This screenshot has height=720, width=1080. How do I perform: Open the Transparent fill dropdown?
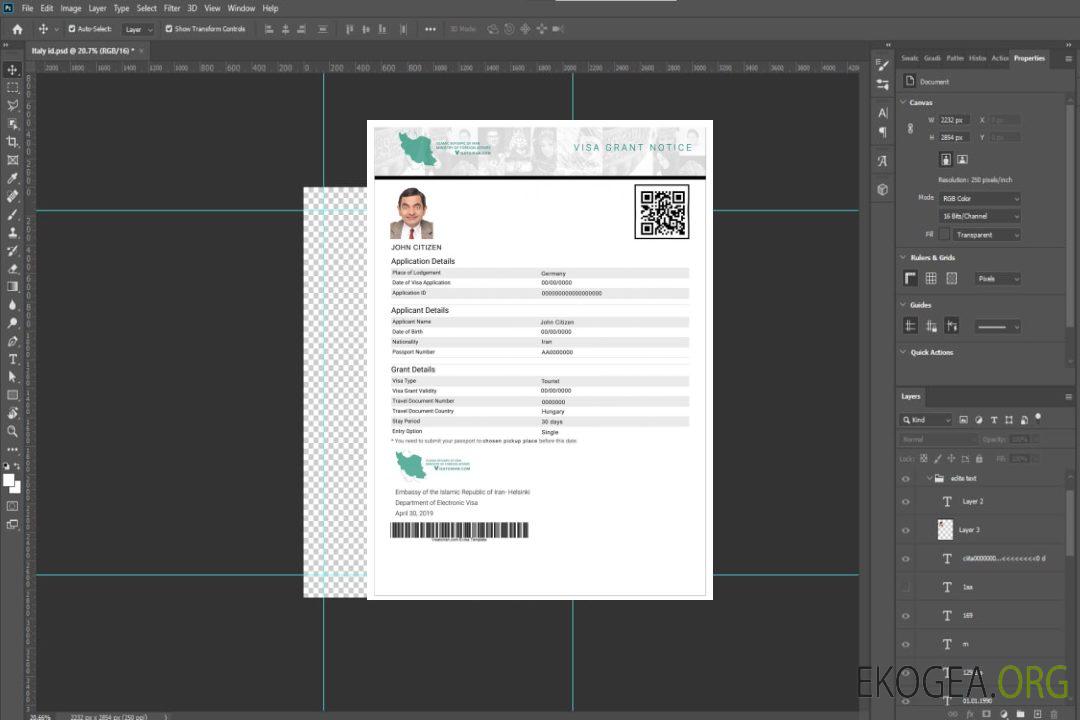tap(986, 235)
